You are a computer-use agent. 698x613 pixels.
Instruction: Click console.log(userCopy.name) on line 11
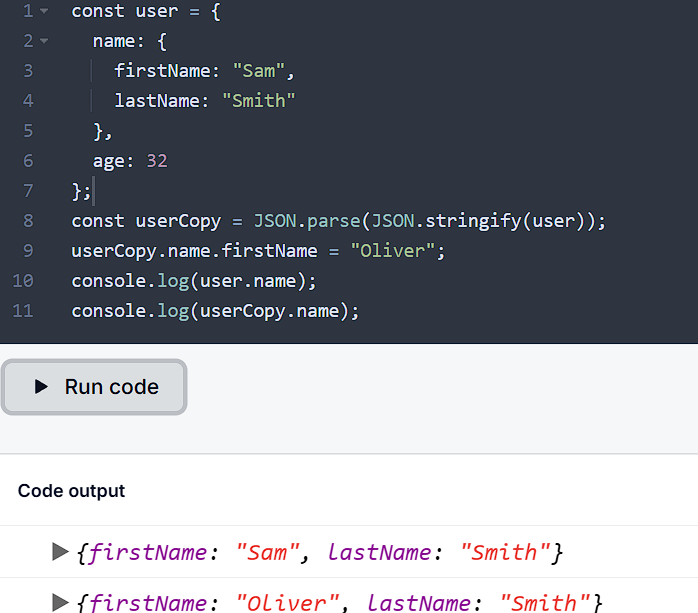click(x=215, y=311)
